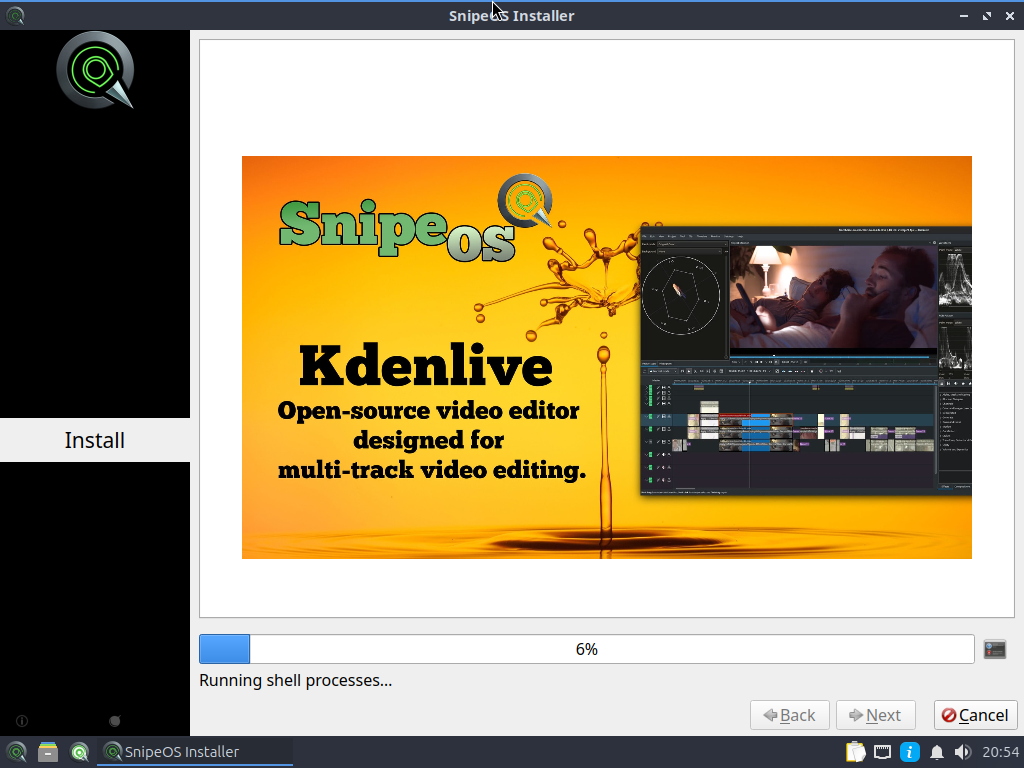This screenshot has height=768, width=1024.
Task: Cancel the installation
Action: pos(976,715)
